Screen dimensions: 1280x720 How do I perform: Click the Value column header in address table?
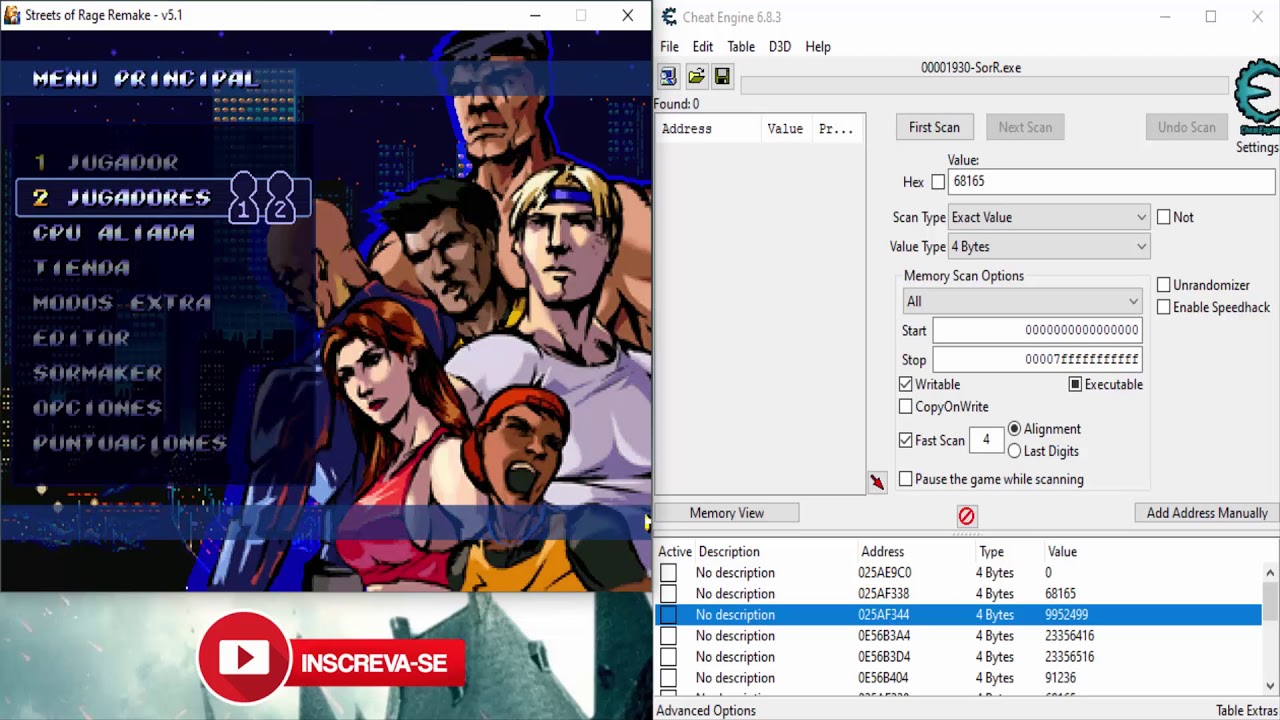tap(1062, 552)
